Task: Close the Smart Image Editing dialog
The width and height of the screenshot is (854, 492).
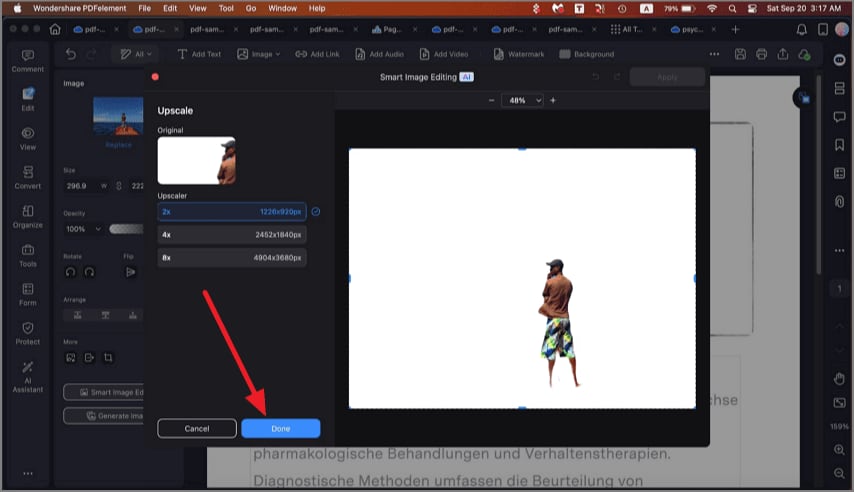Action: [155, 77]
